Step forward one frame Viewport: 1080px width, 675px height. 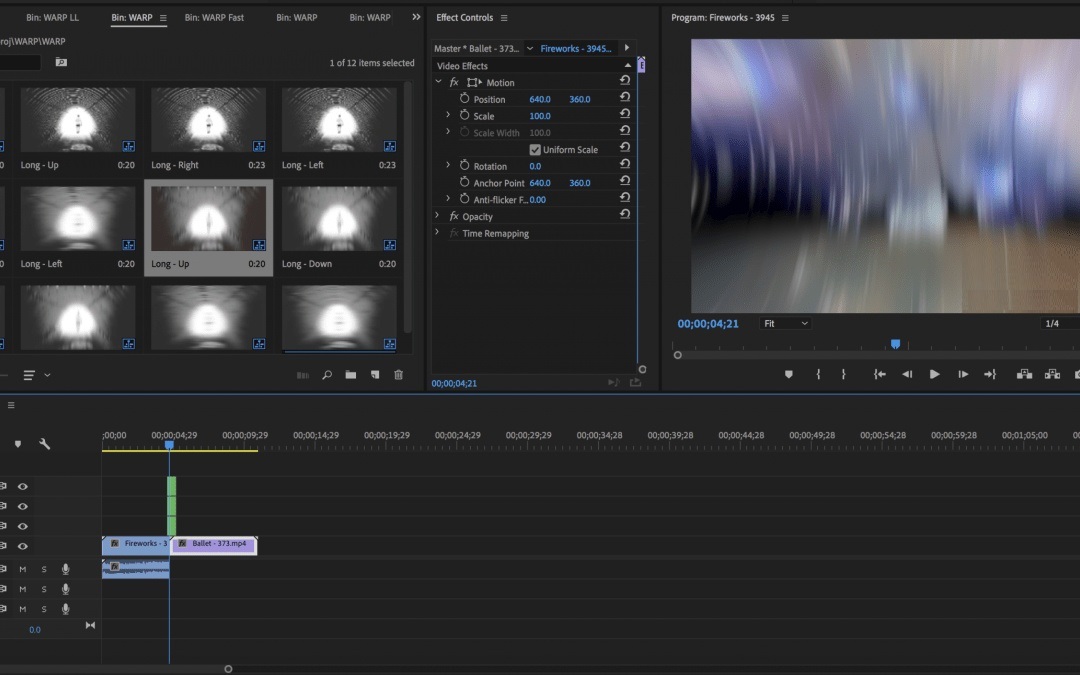tap(963, 374)
